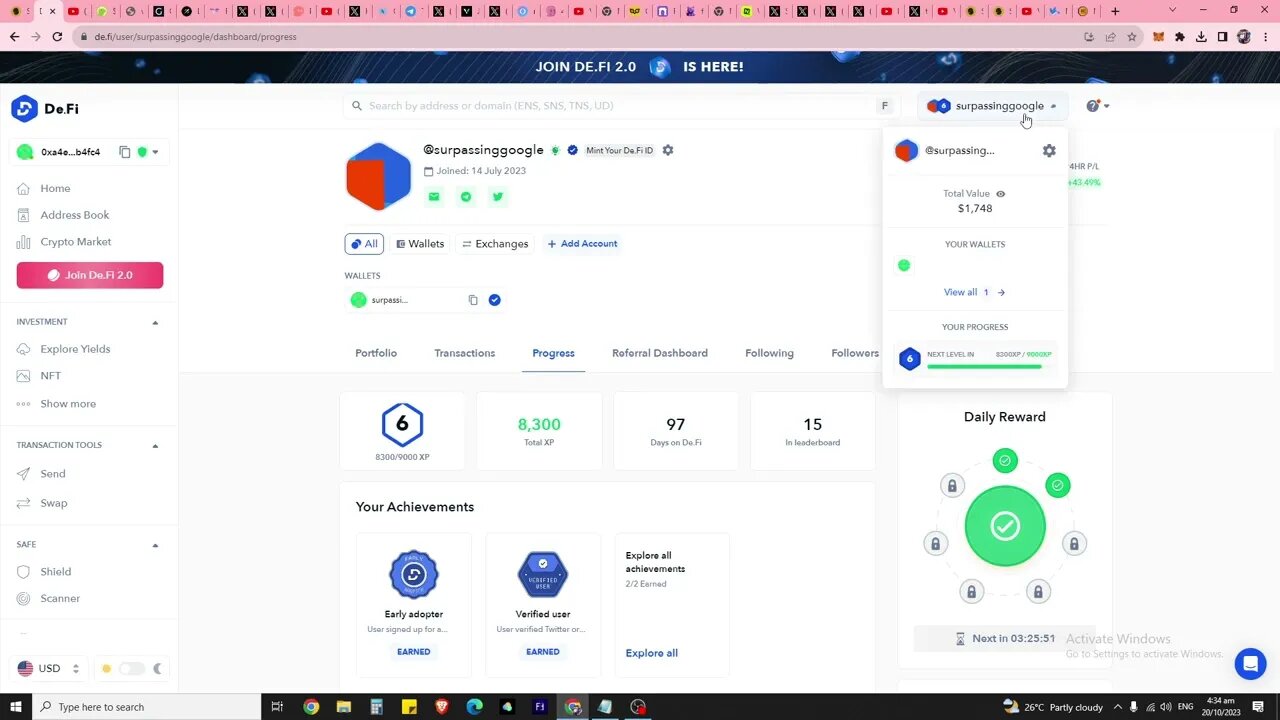Select the All accounts filter
This screenshot has width=1280, height=720.
point(364,244)
